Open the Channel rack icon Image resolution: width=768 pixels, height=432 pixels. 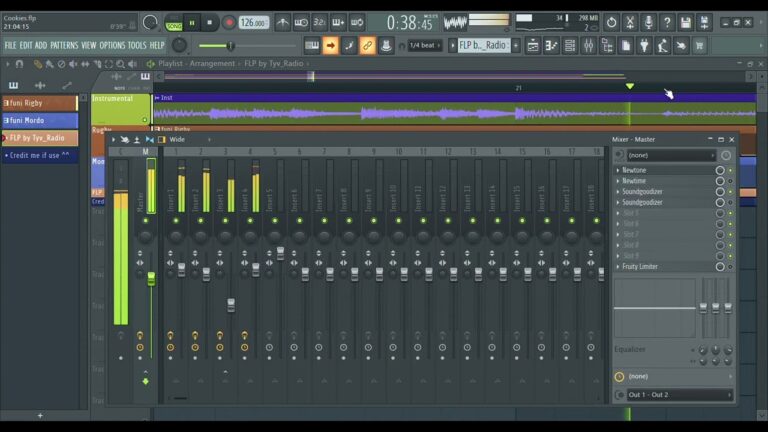click(x=570, y=46)
